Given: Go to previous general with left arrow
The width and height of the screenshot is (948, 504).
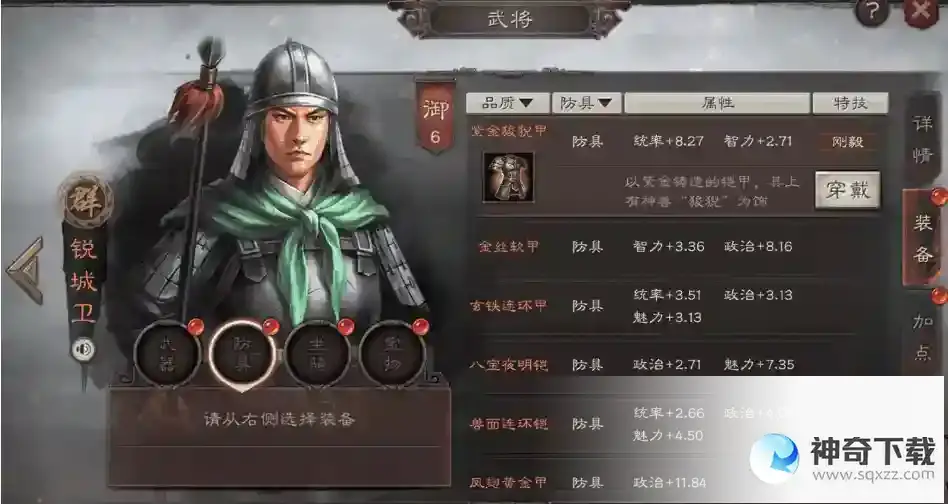Looking at the screenshot, I should pos(26,270).
